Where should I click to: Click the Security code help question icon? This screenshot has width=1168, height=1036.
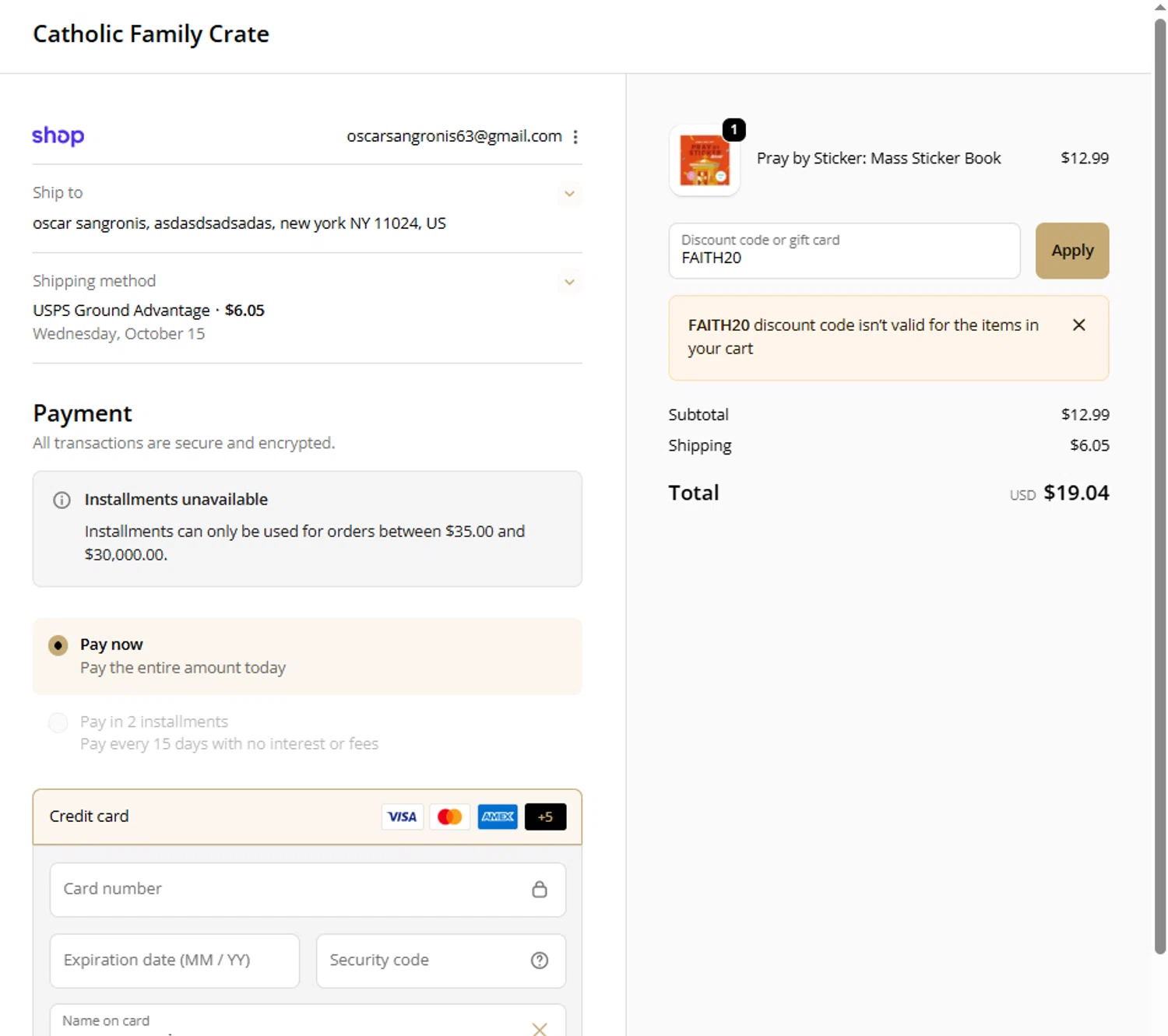click(x=540, y=960)
